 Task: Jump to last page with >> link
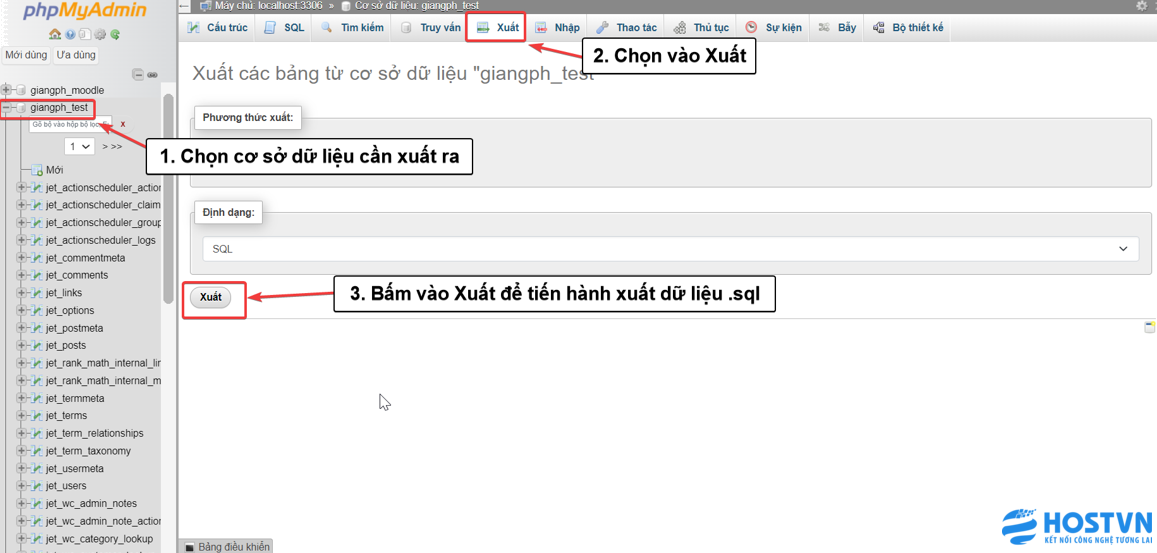click(117, 147)
